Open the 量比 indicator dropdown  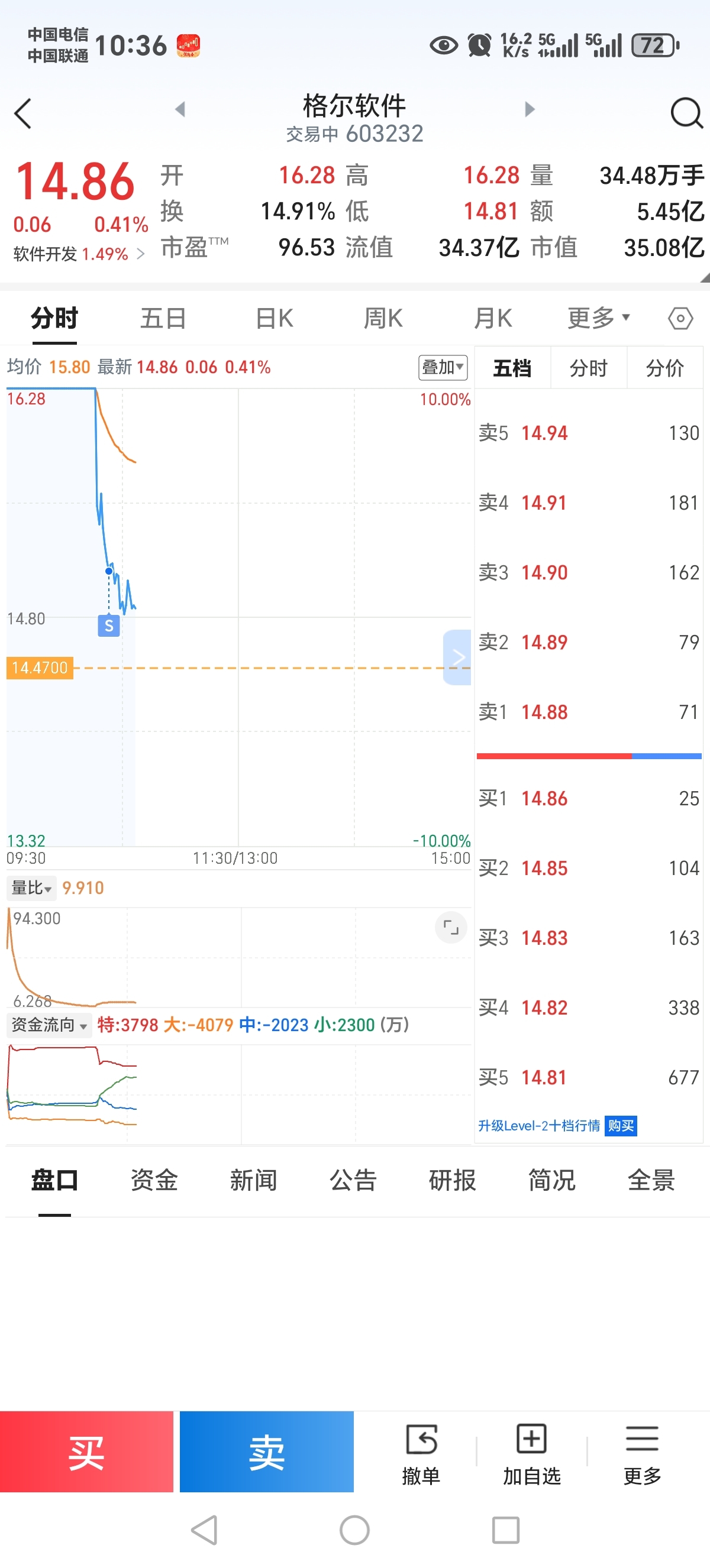click(x=32, y=888)
